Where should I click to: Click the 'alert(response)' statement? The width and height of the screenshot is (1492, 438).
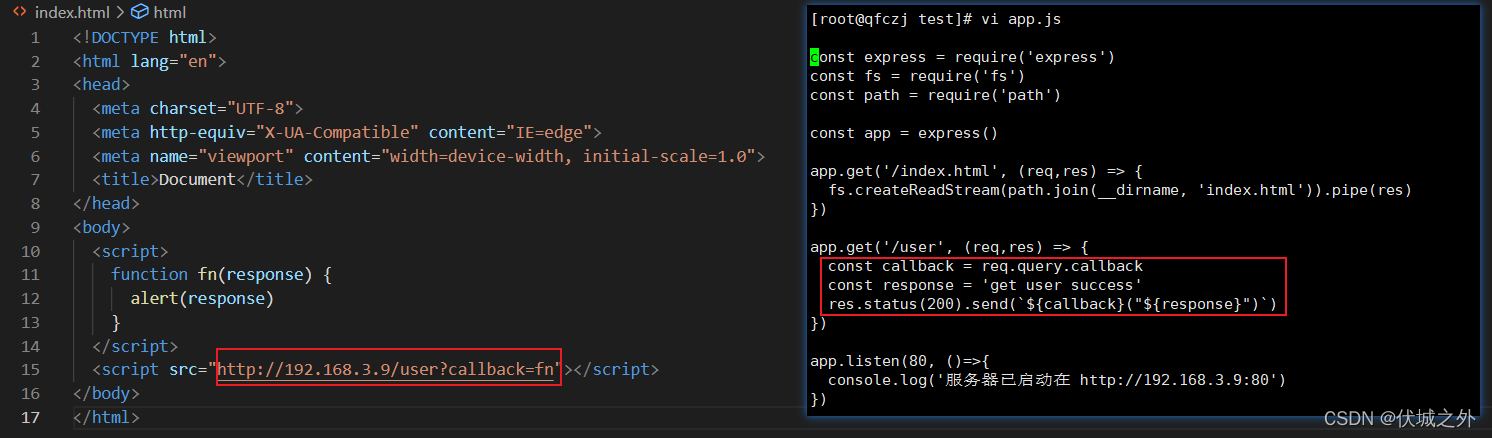pyautogui.click(x=202, y=298)
